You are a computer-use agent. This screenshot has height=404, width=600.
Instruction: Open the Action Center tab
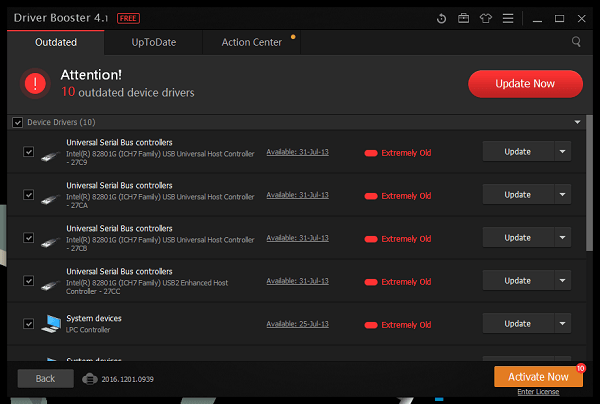tap(251, 42)
